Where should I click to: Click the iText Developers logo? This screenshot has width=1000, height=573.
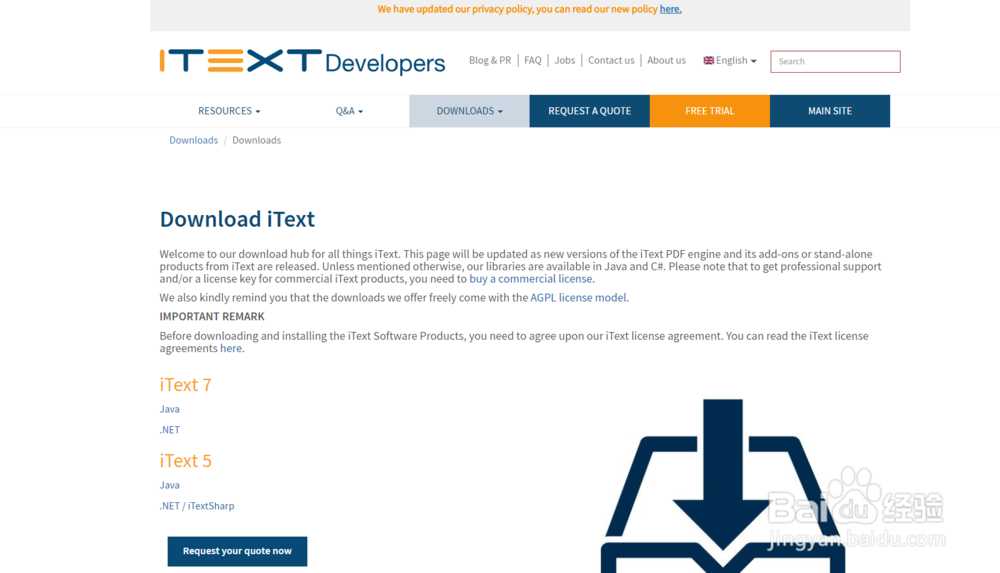click(x=302, y=62)
